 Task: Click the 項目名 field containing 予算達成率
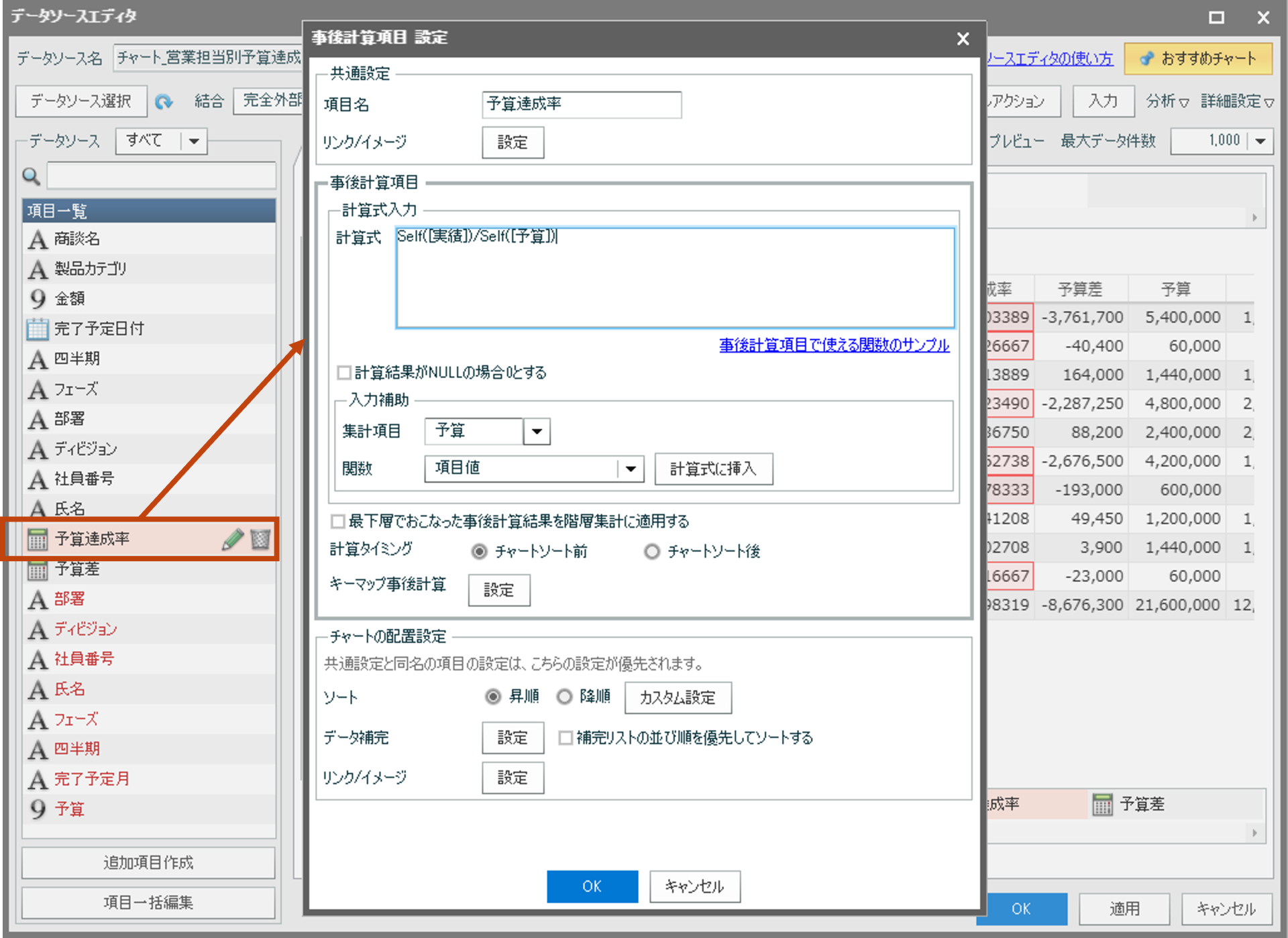(x=582, y=105)
